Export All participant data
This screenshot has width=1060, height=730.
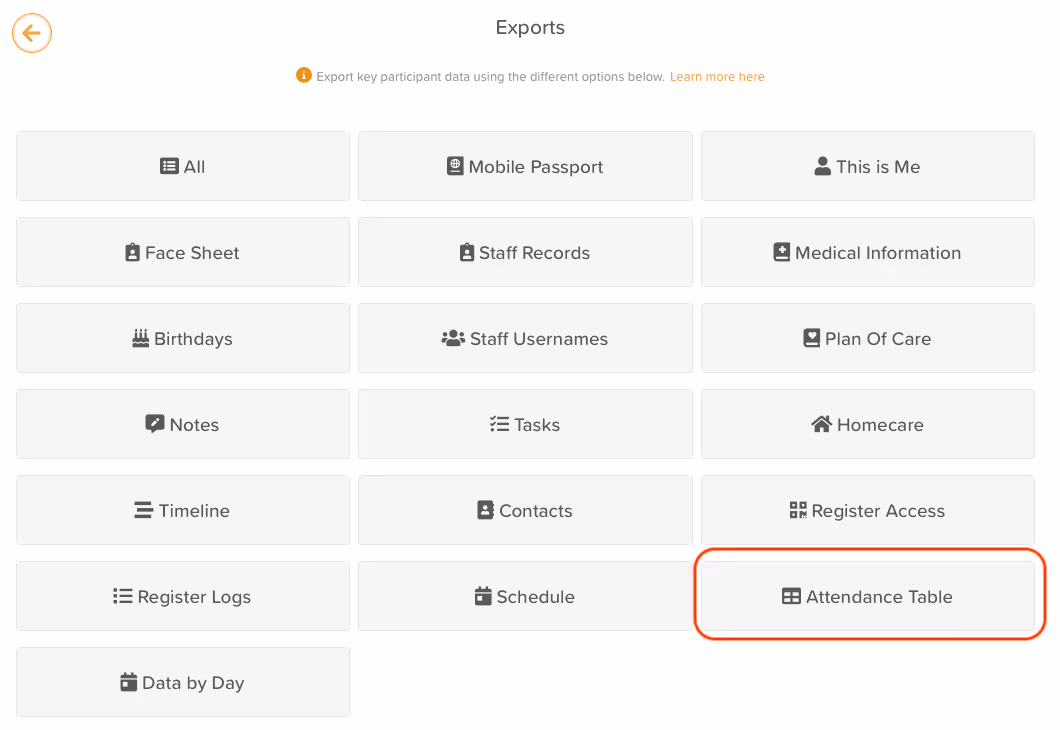tap(183, 166)
